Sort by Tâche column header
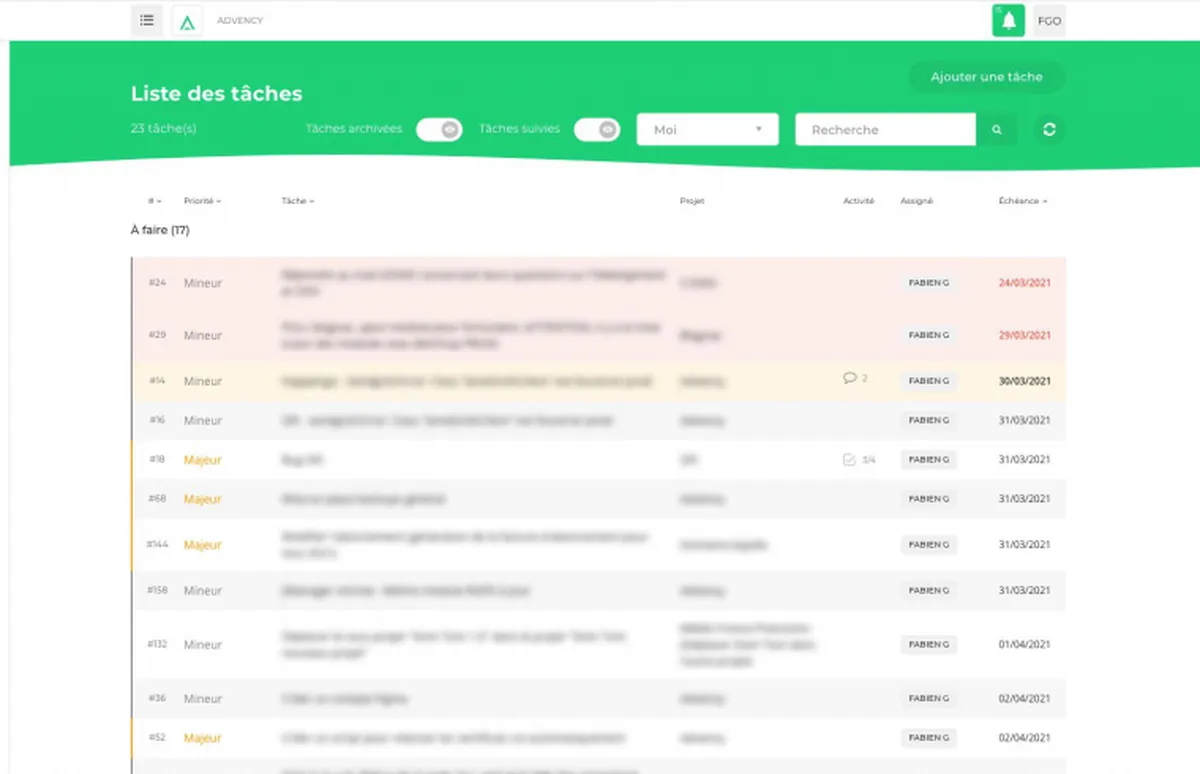Screen dimensions: 1200x774 (297, 201)
